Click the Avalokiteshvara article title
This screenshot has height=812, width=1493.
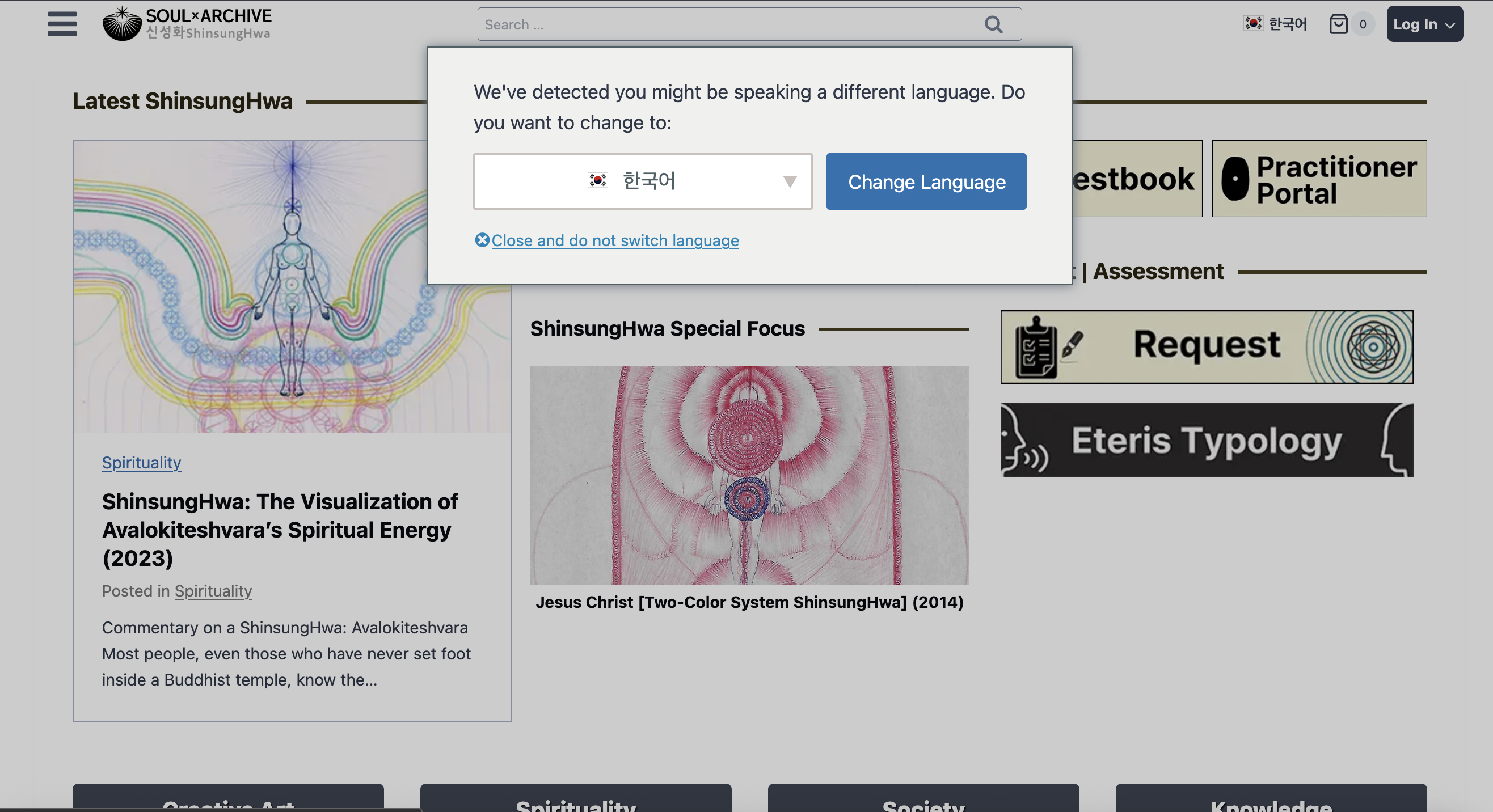280,530
